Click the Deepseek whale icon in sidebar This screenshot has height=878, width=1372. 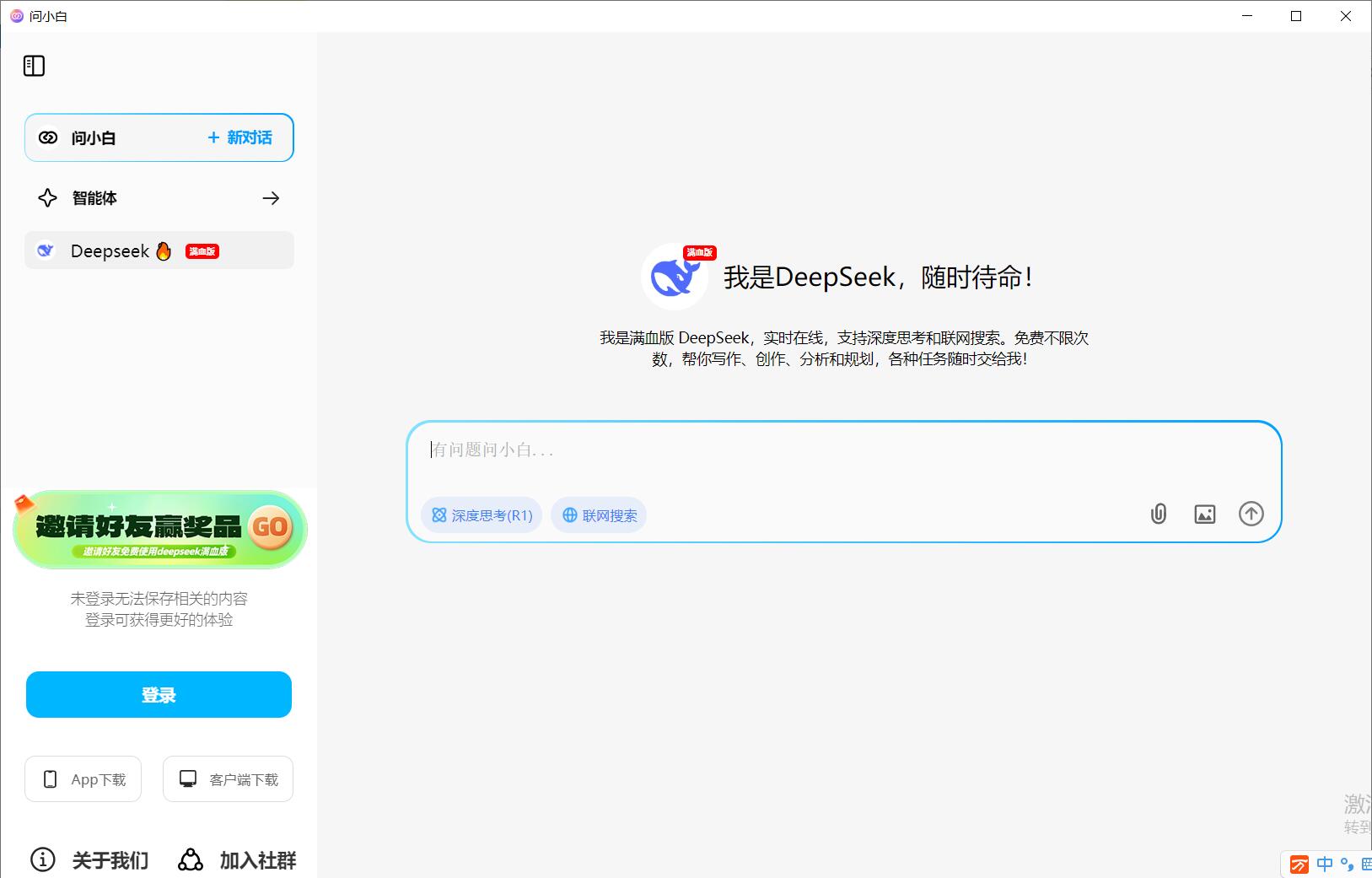click(x=46, y=250)
